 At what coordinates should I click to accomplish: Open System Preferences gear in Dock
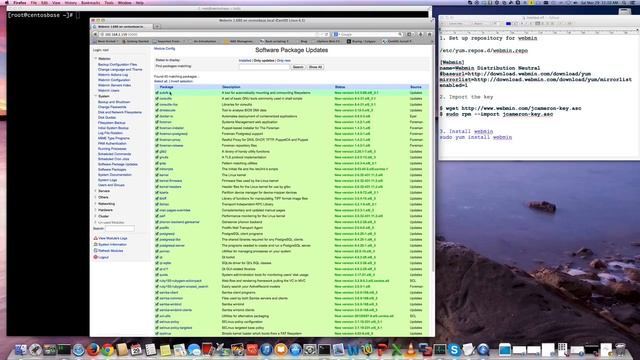(310, 350)
